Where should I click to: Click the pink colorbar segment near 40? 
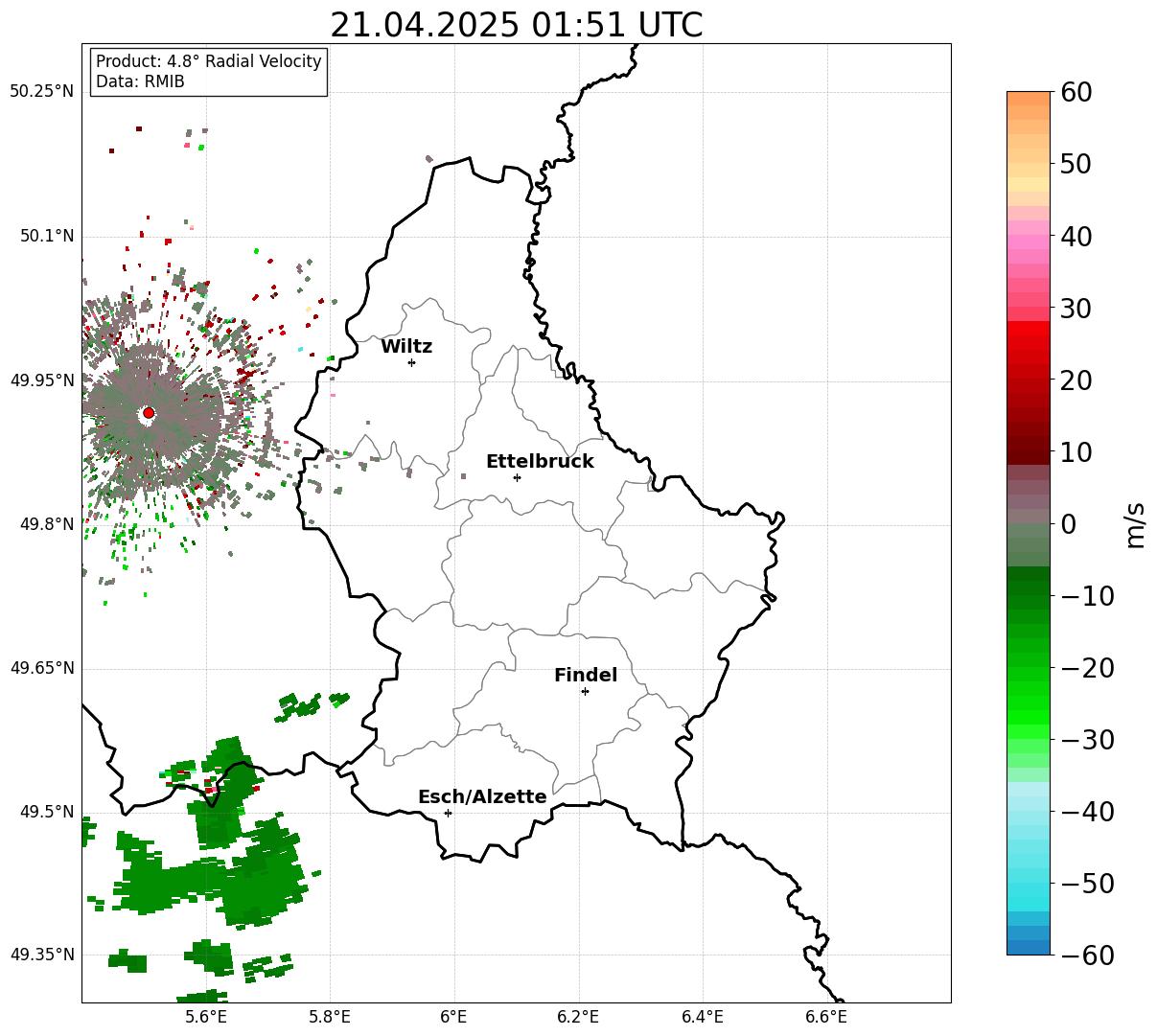click(x=1029, y=242)
